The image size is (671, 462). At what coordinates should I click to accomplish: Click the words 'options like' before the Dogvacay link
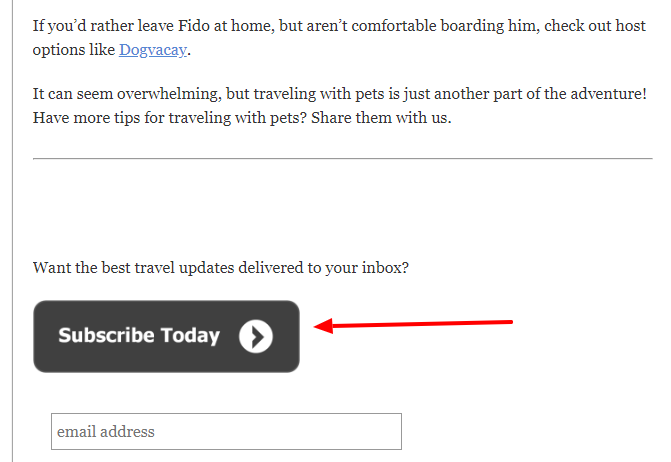74,50
